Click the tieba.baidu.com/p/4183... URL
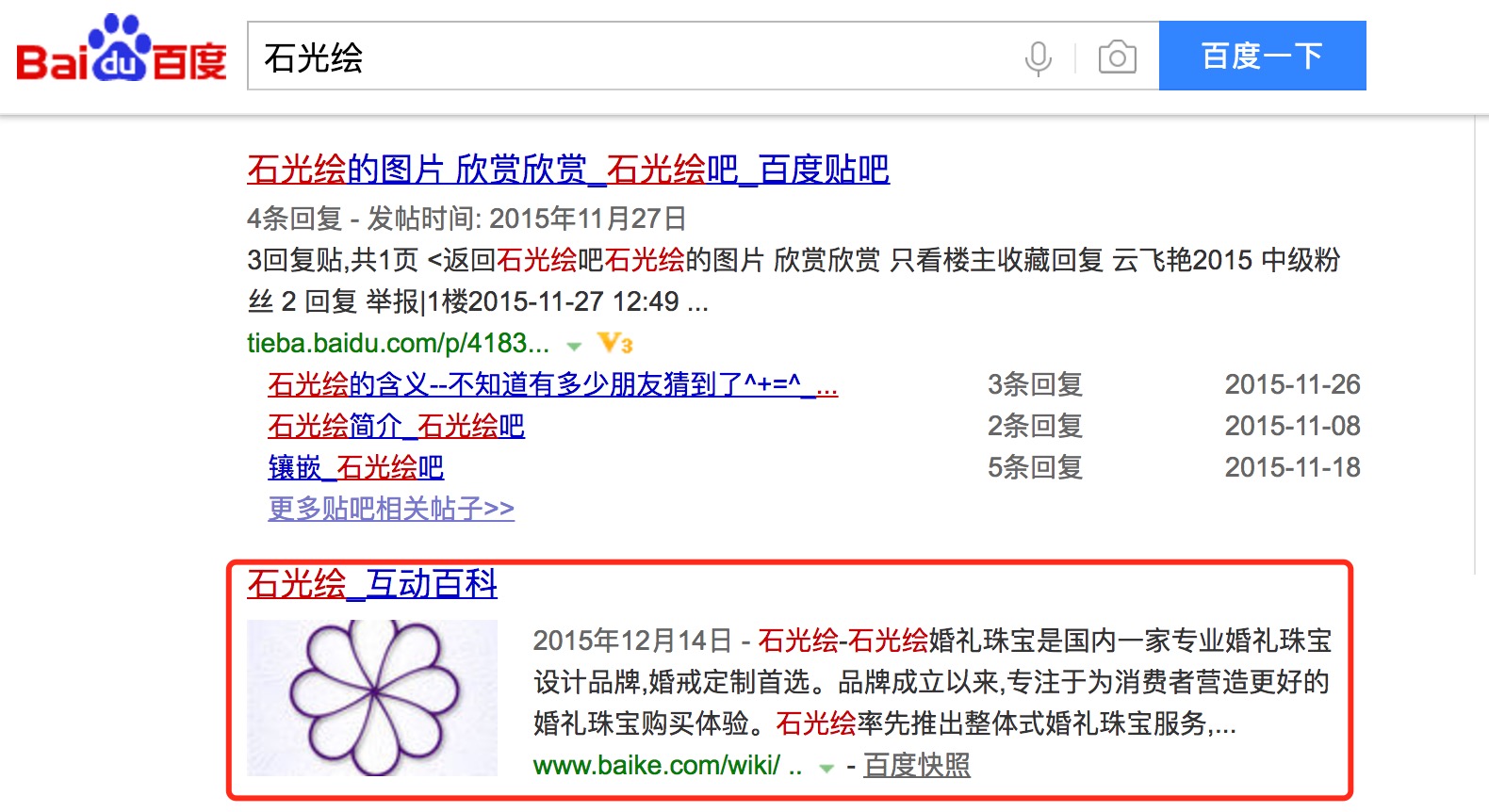This screenshot has height=812, width=1489. coord(398,344)
